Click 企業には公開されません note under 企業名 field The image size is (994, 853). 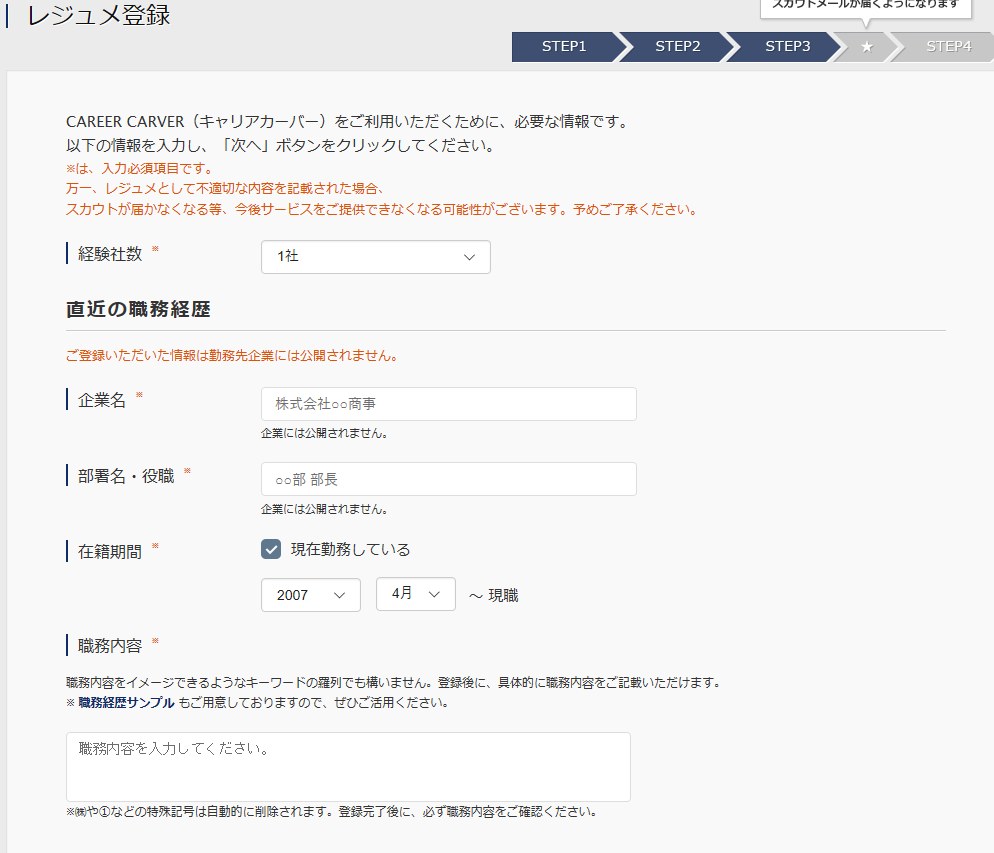click(x=325, y=433)
